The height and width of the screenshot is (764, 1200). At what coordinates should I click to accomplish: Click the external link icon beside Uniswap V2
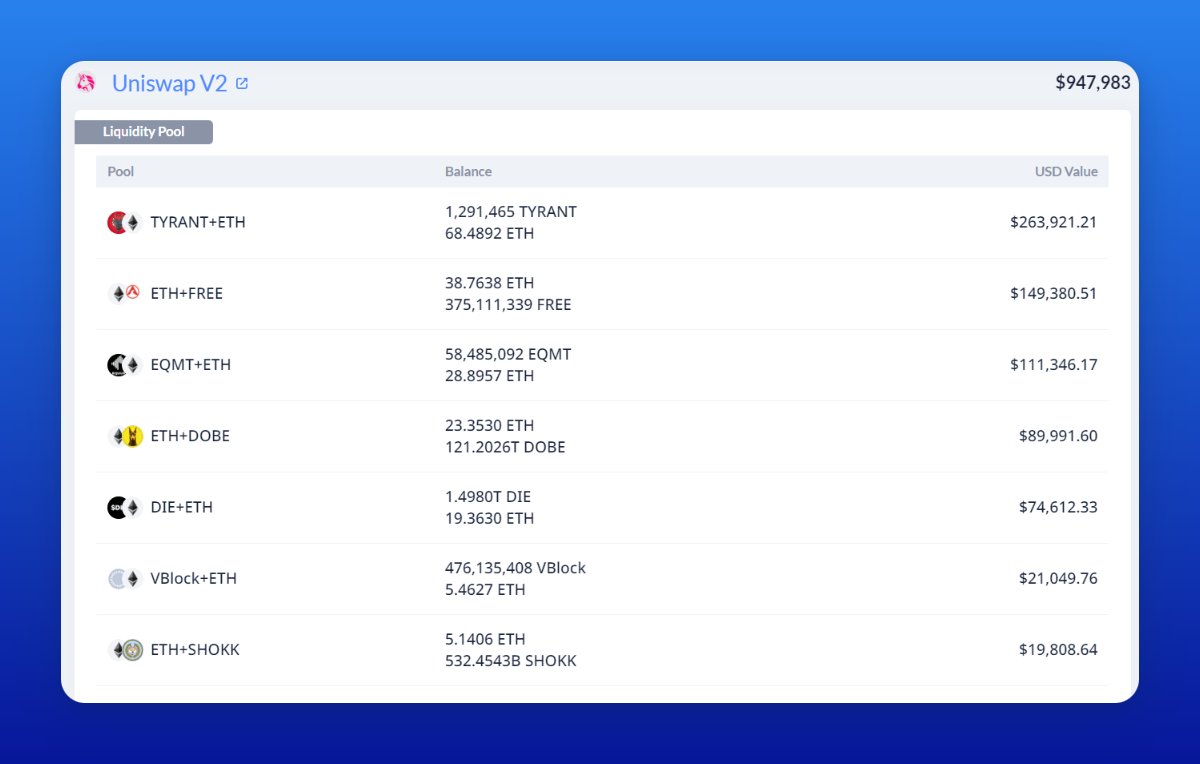pyautogui.click(x=242, y=84)
